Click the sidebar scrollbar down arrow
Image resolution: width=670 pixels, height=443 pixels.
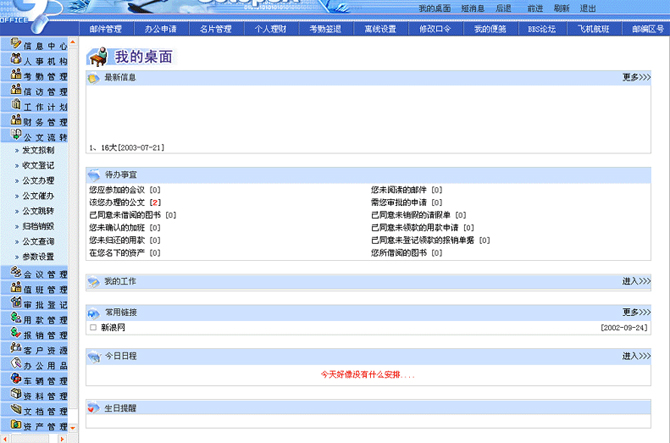click(73, 428)
